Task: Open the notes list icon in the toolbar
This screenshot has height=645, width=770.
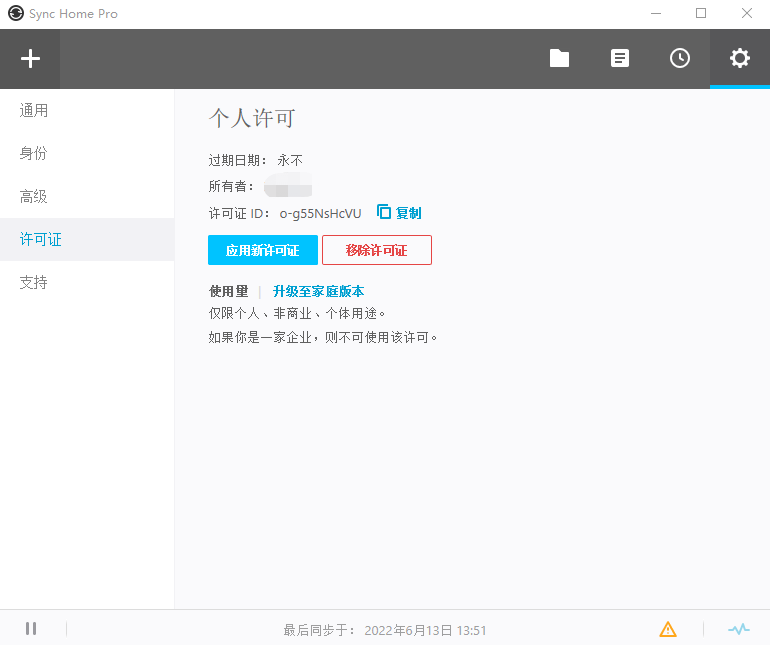Action: [620, 59]
